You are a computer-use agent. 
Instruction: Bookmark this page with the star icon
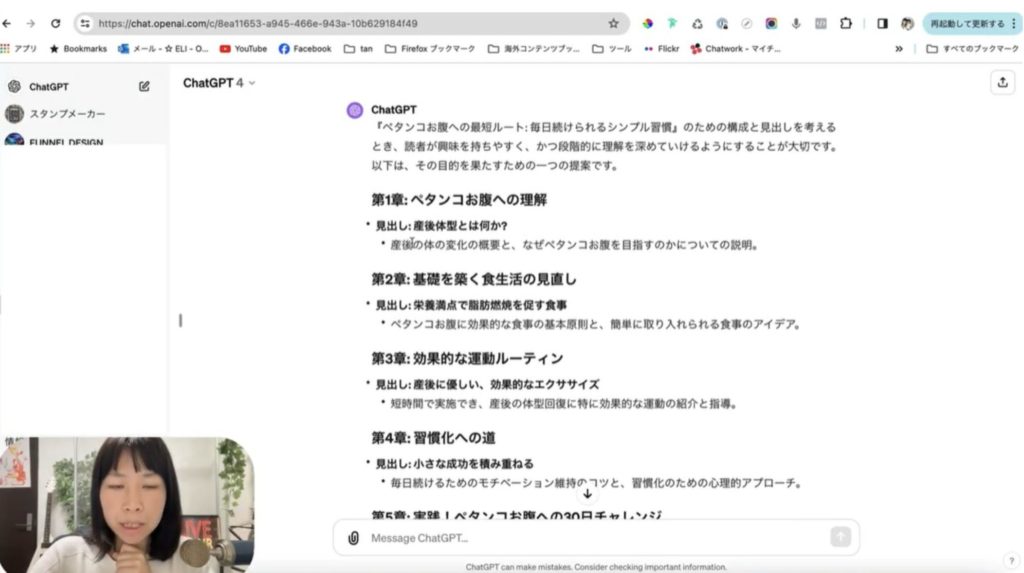(x=613, y=24)
